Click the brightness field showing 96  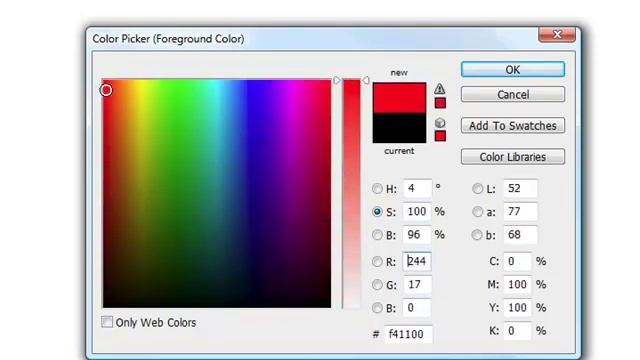point(417,235)
